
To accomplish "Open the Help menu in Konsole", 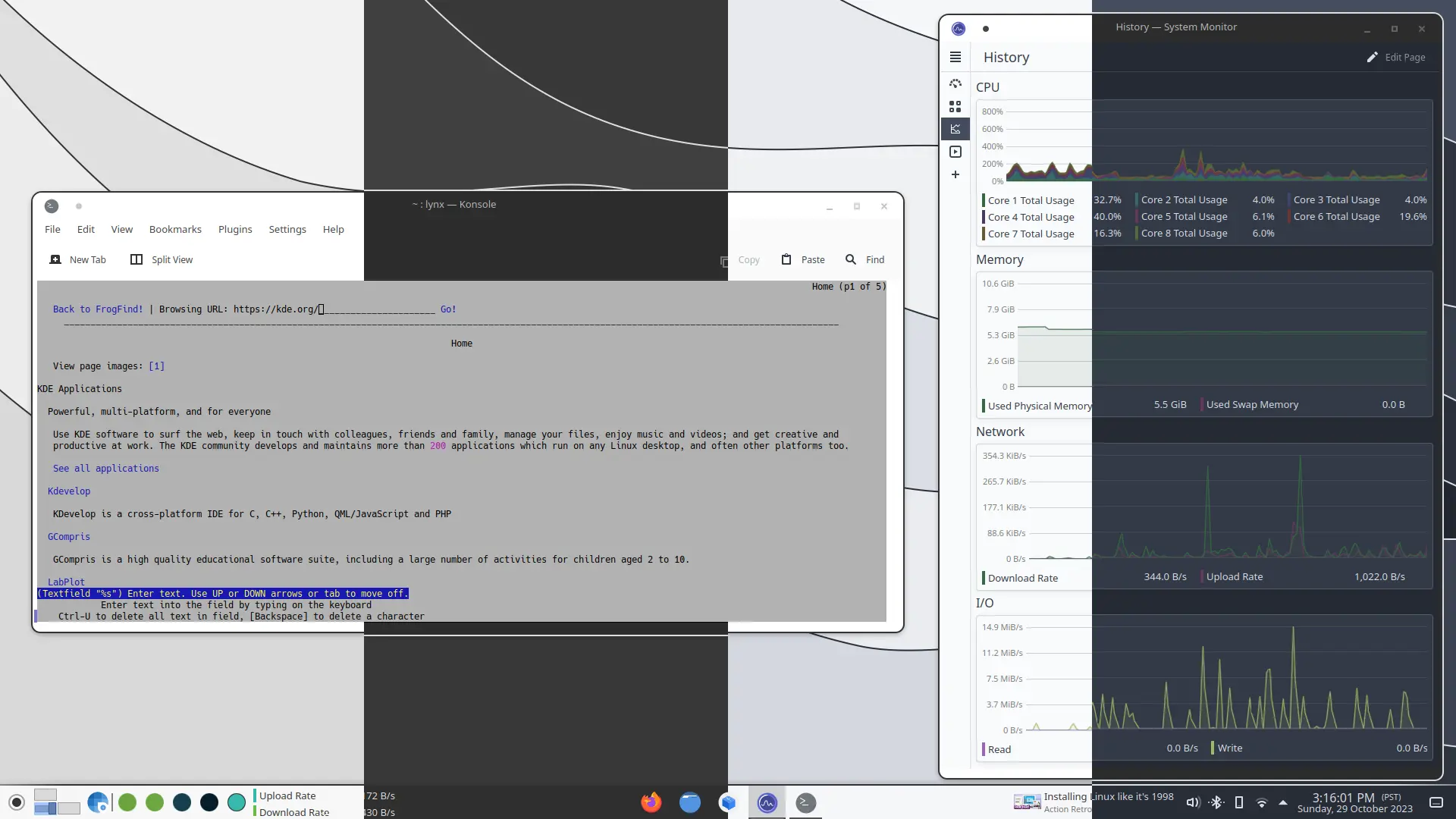I will (333, 229).
